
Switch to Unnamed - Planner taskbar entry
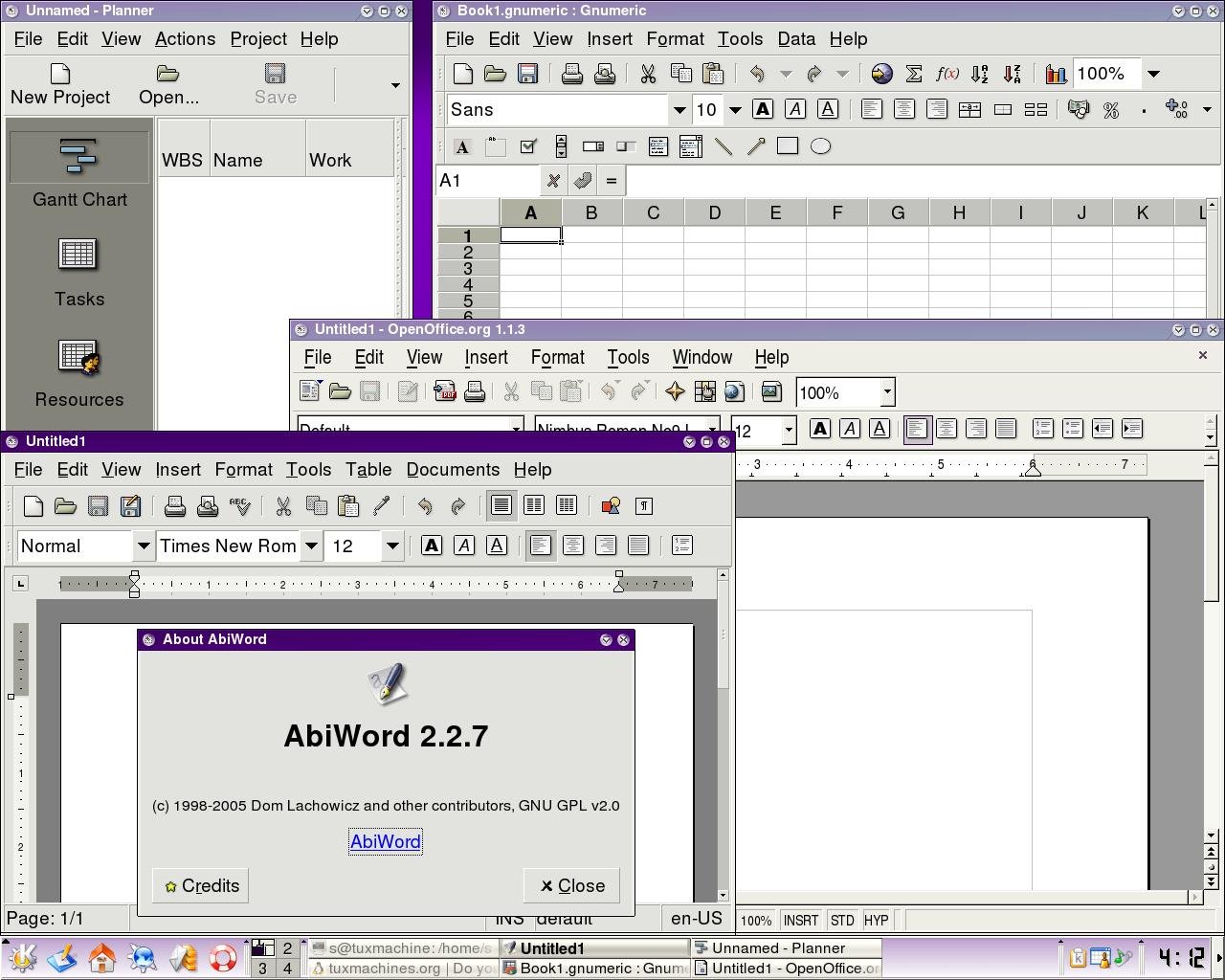click(786, 948)
